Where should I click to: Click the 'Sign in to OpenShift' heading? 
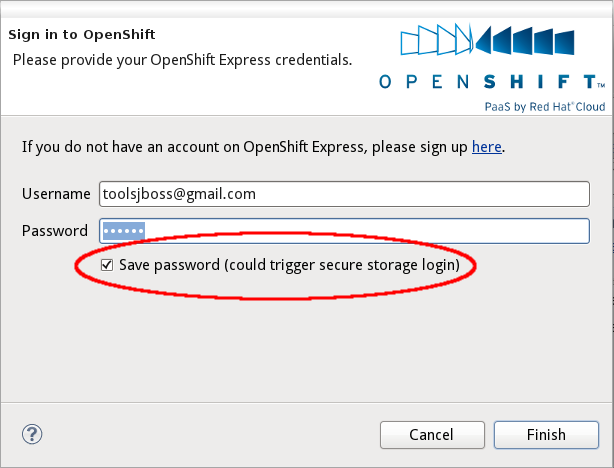[82, 34]
